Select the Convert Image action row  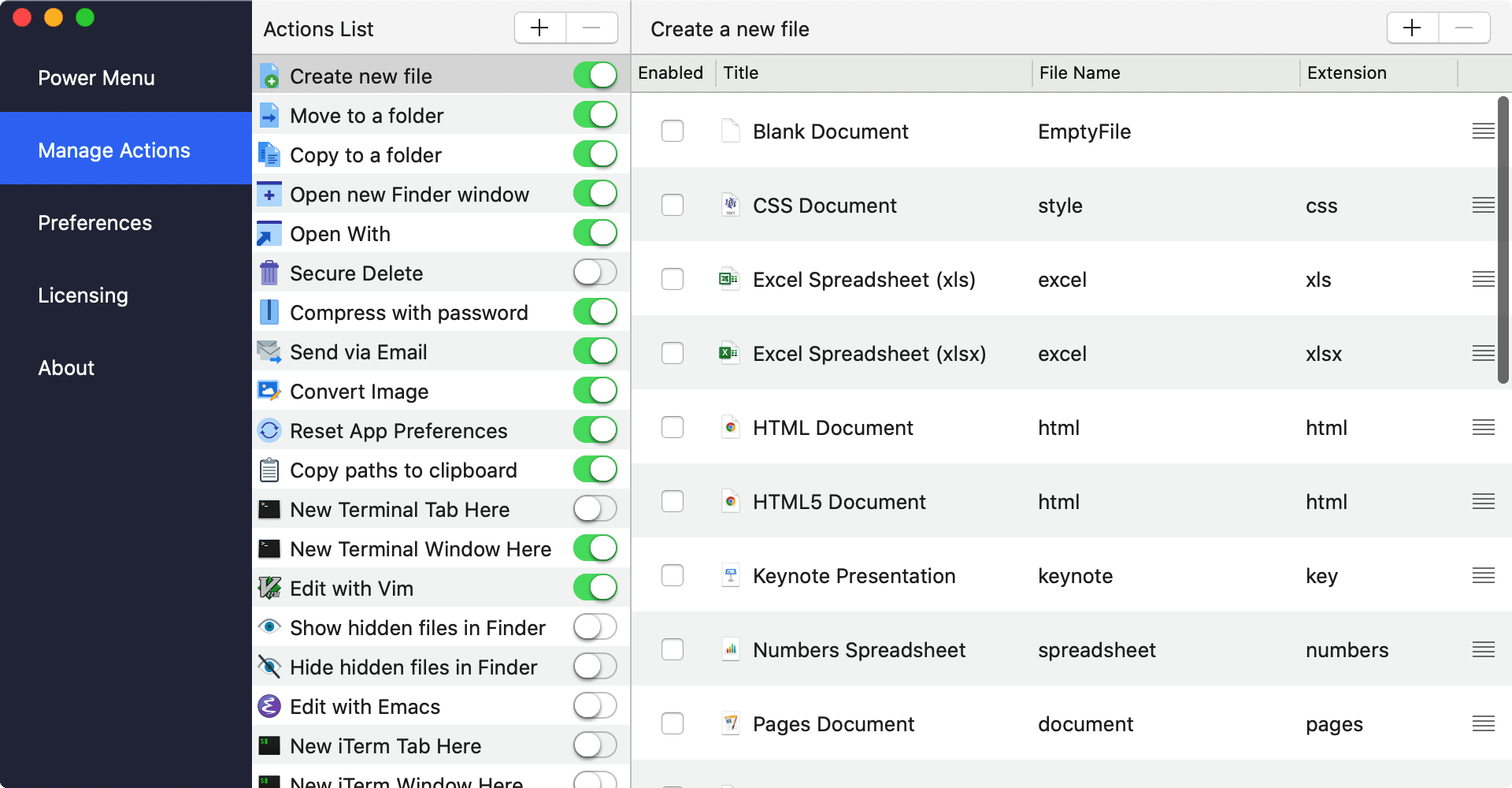(x=441, y=391)
